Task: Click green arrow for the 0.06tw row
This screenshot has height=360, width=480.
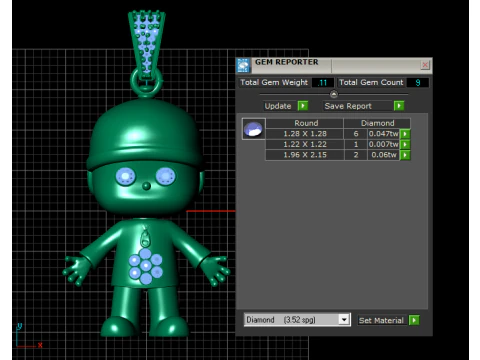Action: tap(405, 155)
